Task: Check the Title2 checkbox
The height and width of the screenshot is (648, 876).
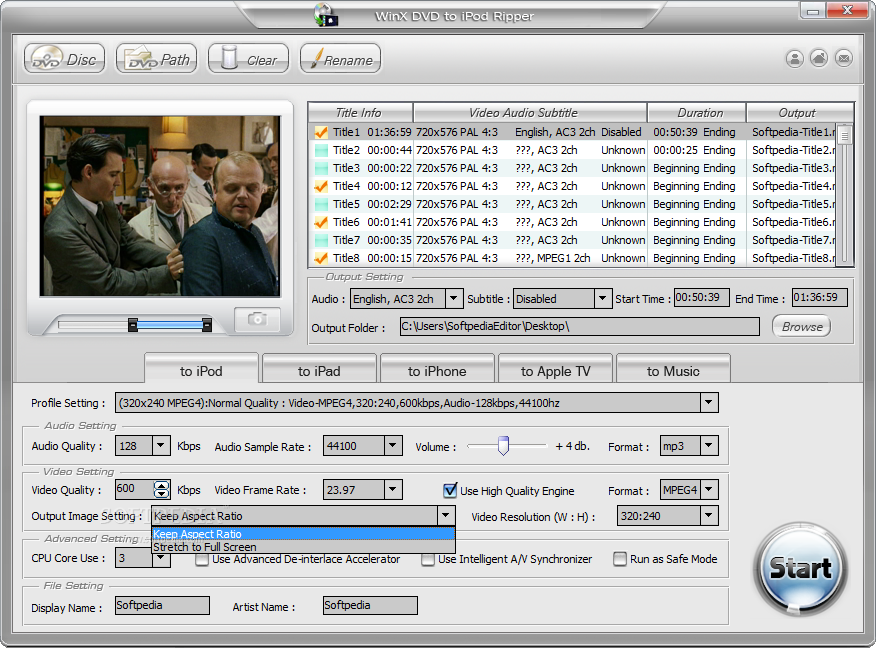Action: (321, 150)
